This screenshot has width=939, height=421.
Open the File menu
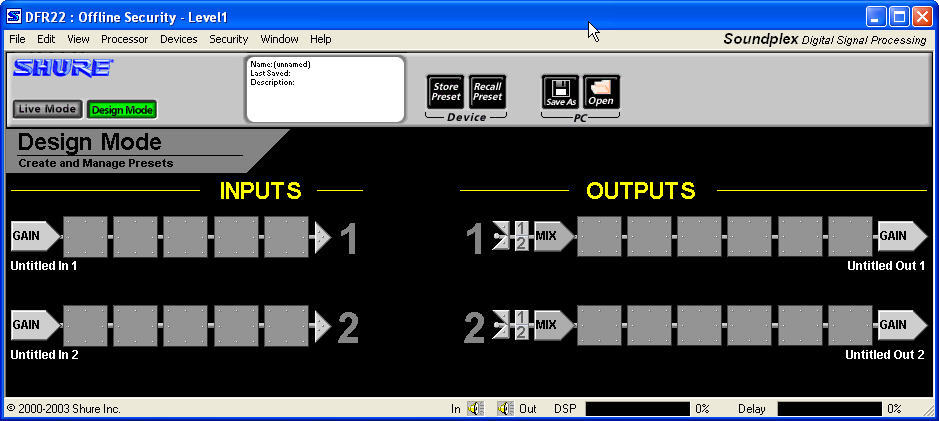(x=17, y=39)
